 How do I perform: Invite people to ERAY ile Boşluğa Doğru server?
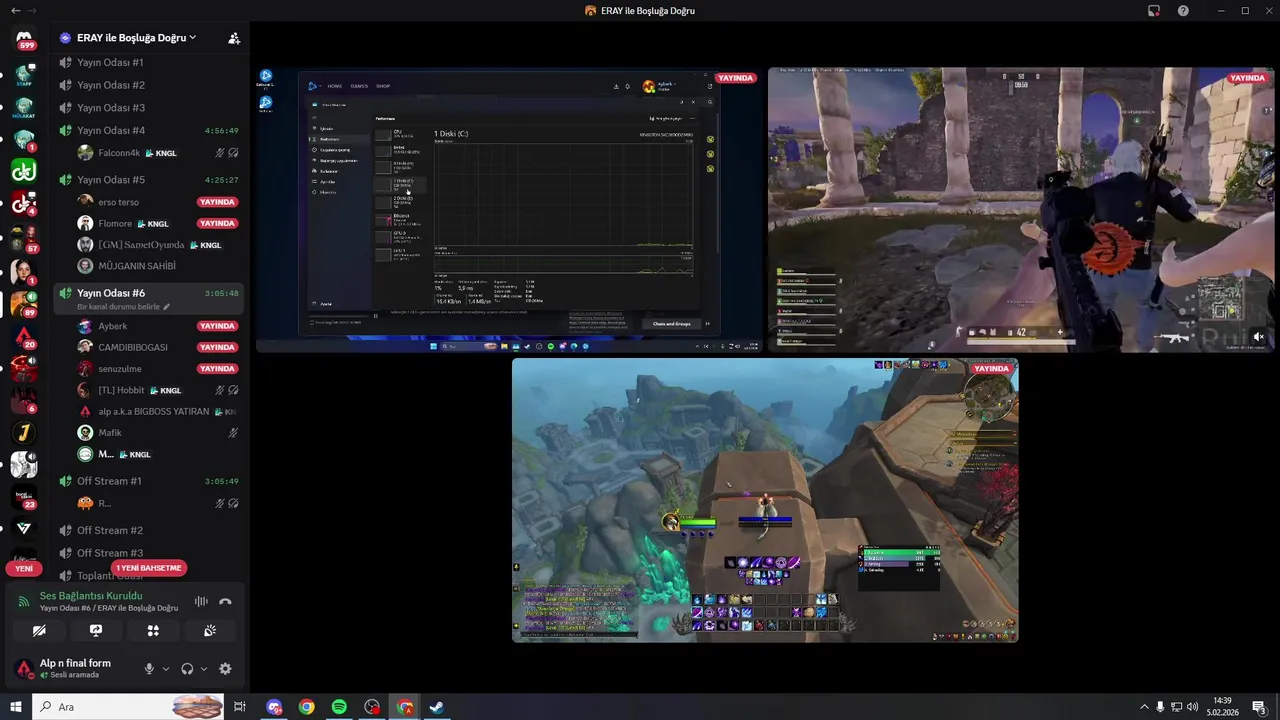234,38
